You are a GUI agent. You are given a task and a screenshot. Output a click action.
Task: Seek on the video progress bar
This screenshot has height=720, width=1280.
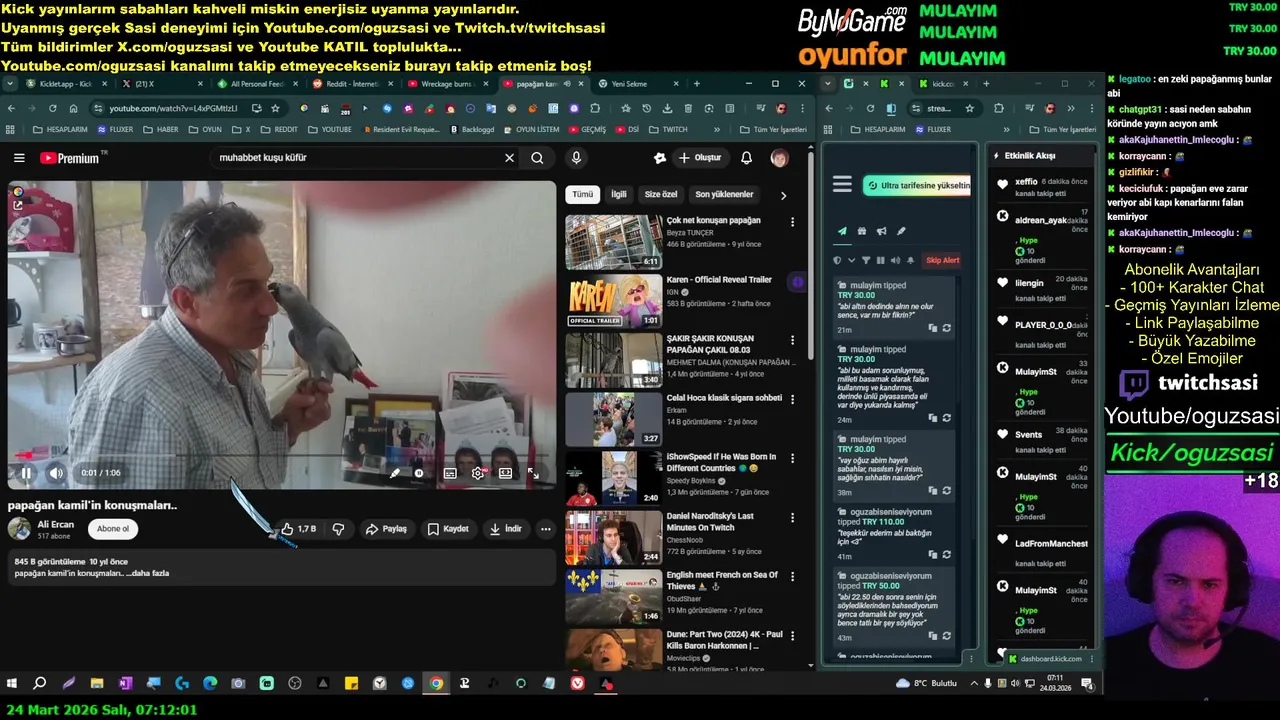point(282,456)
